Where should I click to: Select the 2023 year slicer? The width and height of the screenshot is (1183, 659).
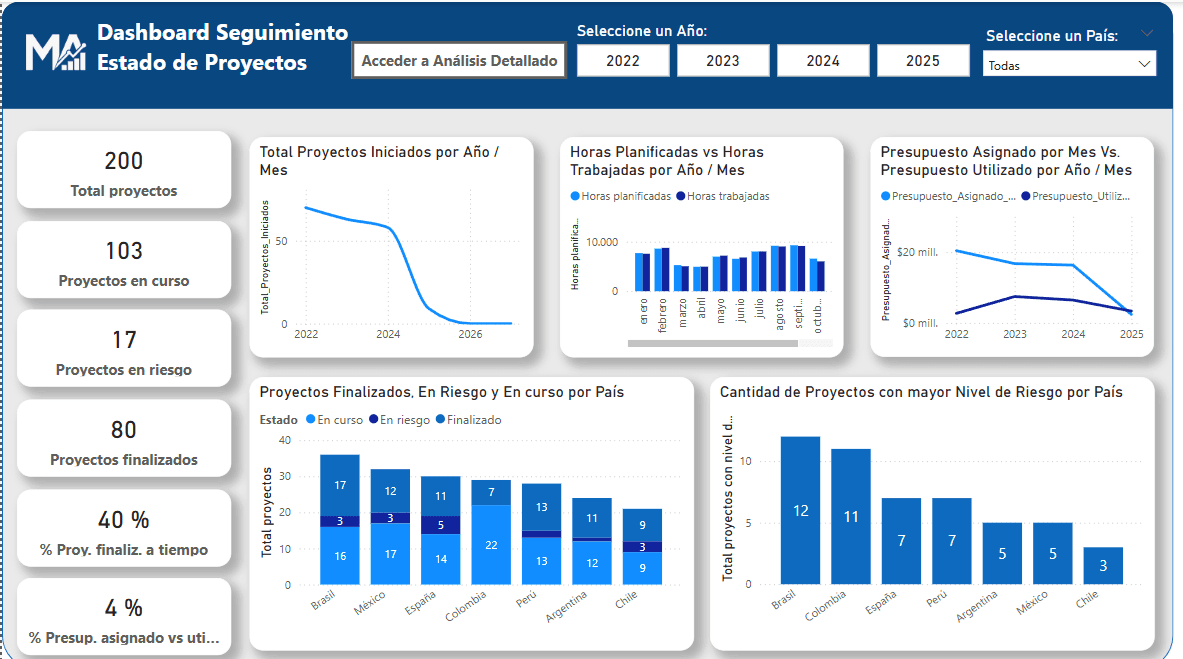[x=722, y=61]
